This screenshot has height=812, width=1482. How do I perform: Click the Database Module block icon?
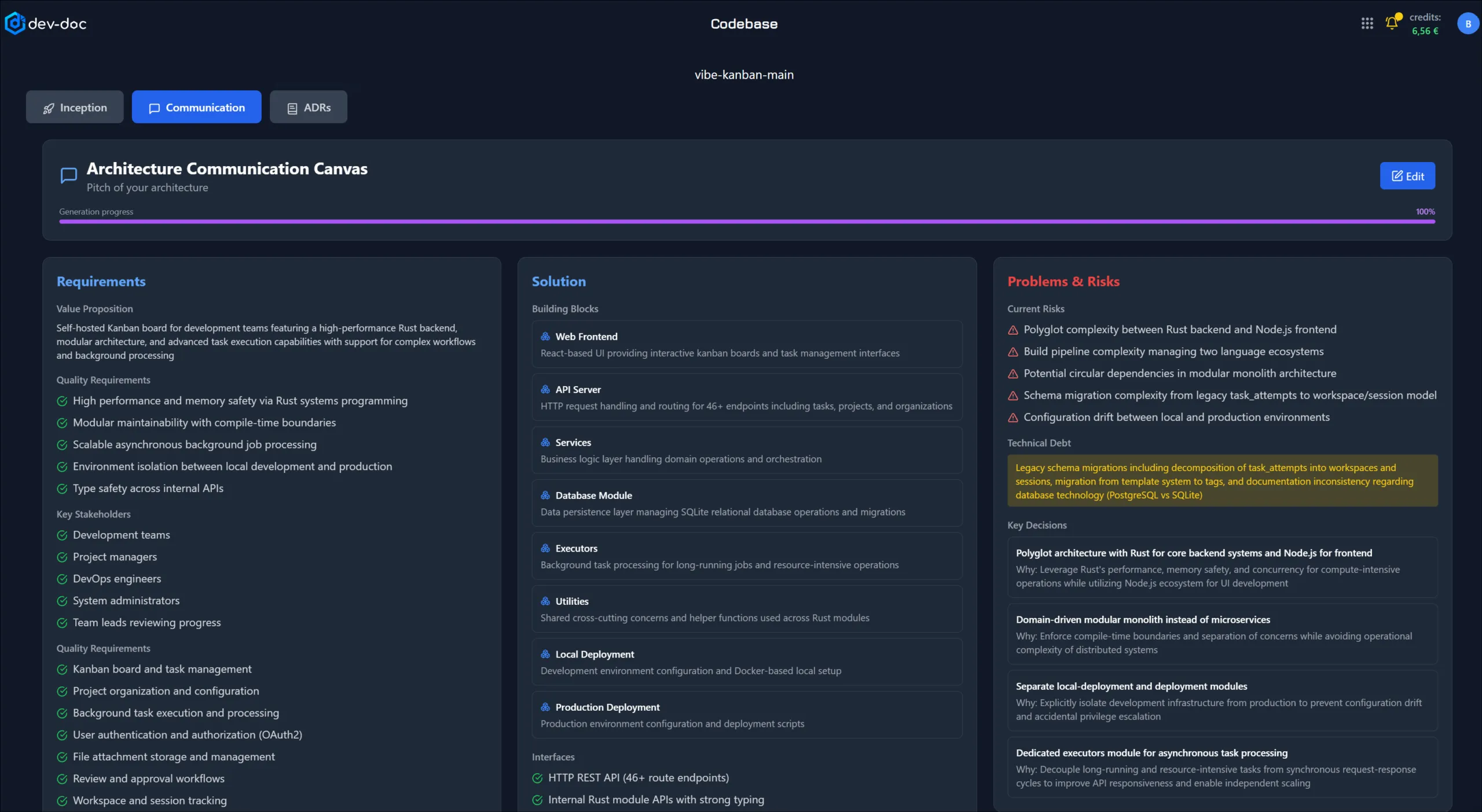[545, 495]
